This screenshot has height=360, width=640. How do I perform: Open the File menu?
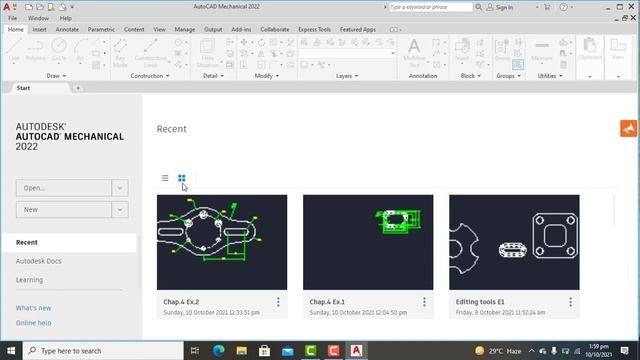coord(13,18)
